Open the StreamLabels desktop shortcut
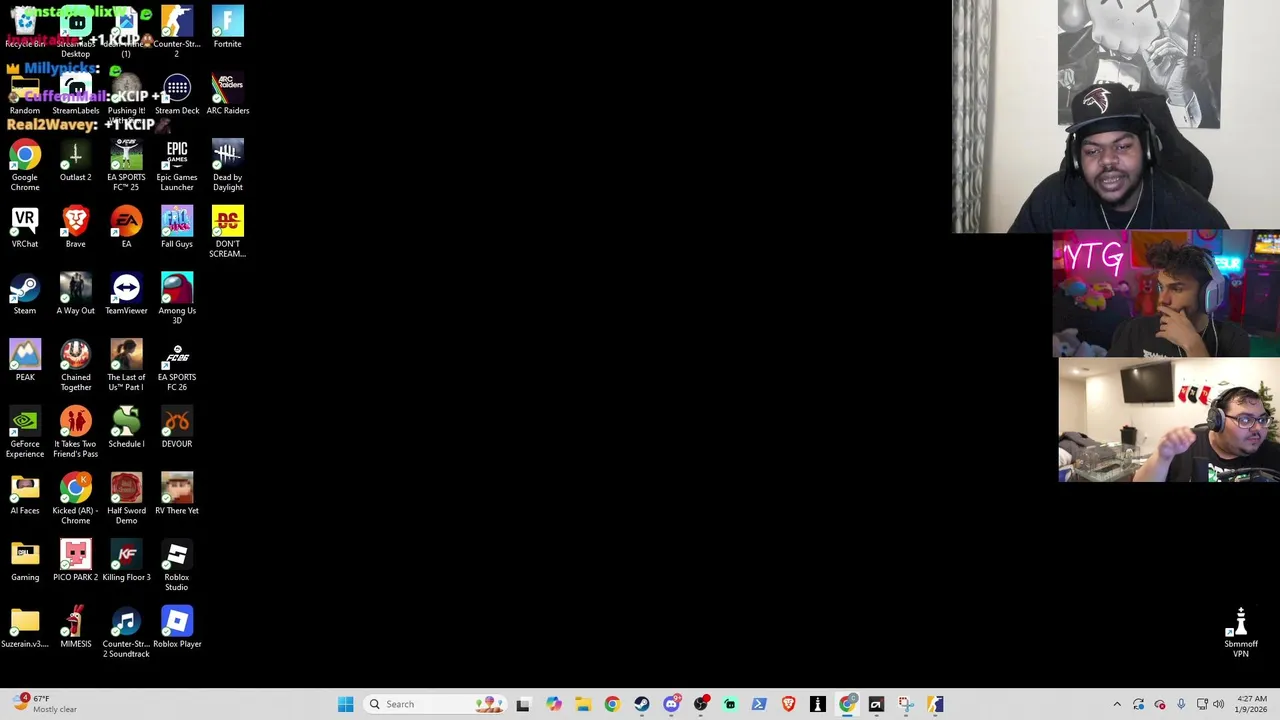 pyautogui.click(x=75, y=95)
